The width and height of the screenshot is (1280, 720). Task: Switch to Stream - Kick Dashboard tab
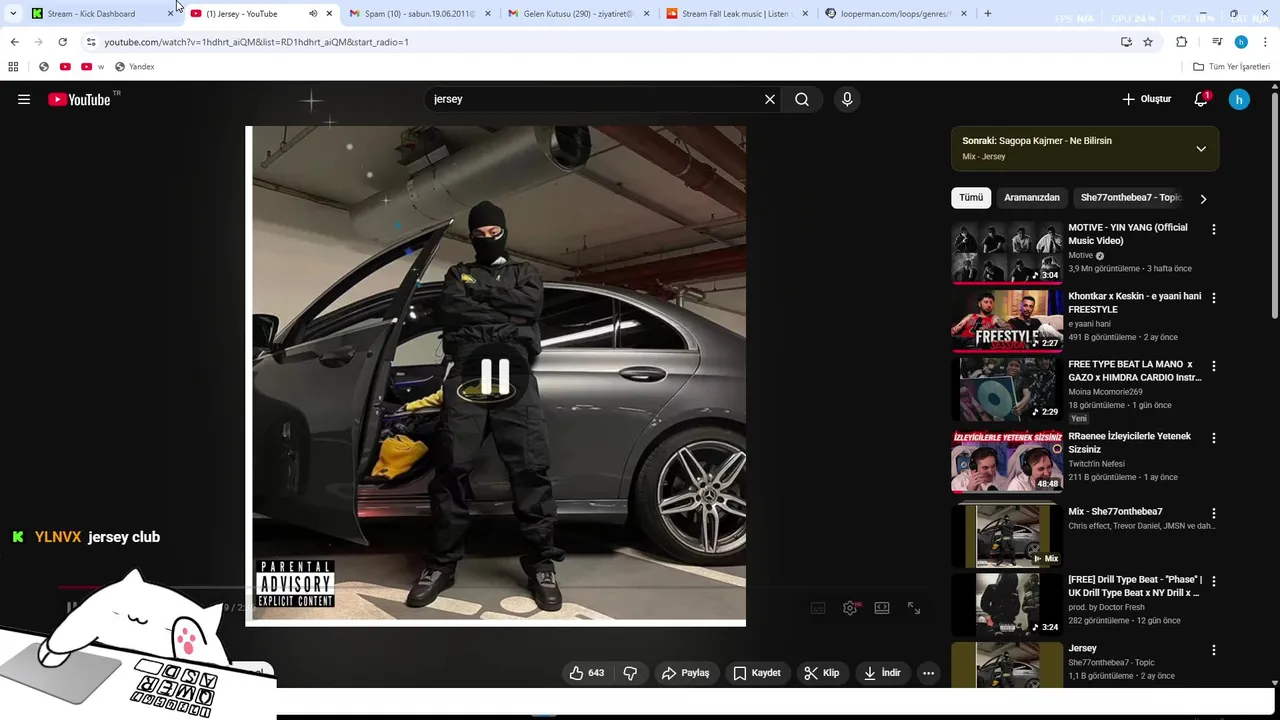click(x=101, y=14)
